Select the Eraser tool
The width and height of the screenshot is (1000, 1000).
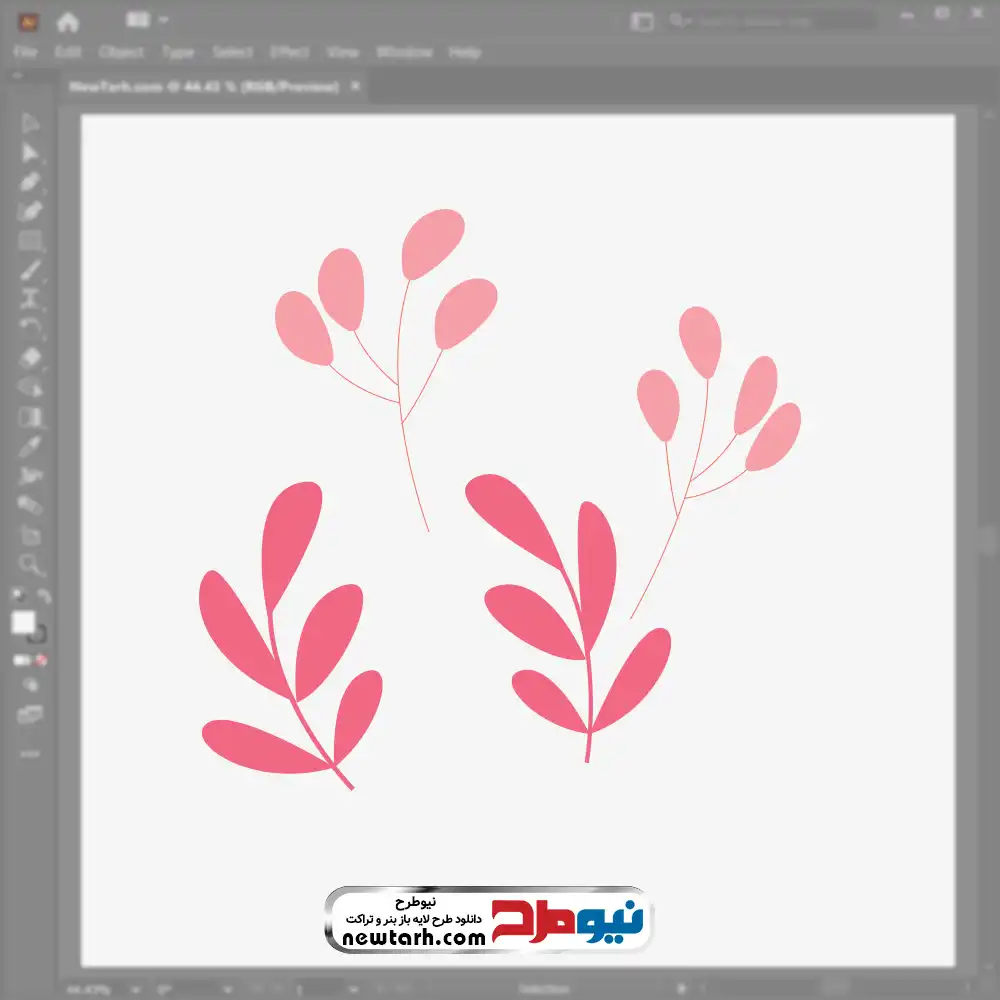pos(30,358)
